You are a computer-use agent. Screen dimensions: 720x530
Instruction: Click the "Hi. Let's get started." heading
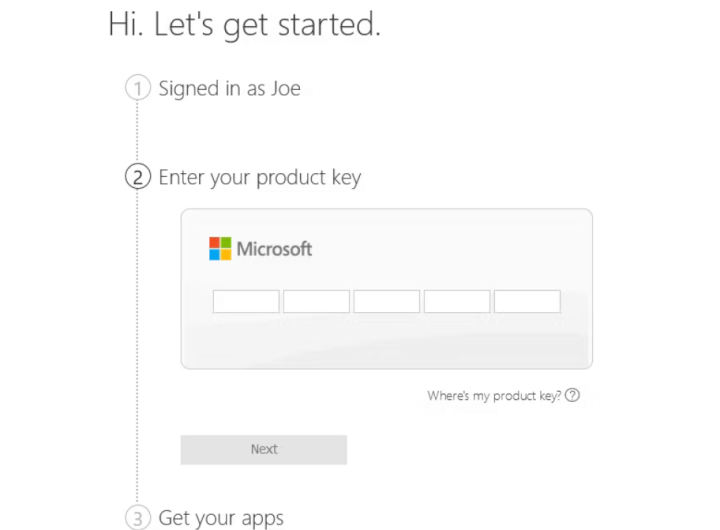pos(244,25)
